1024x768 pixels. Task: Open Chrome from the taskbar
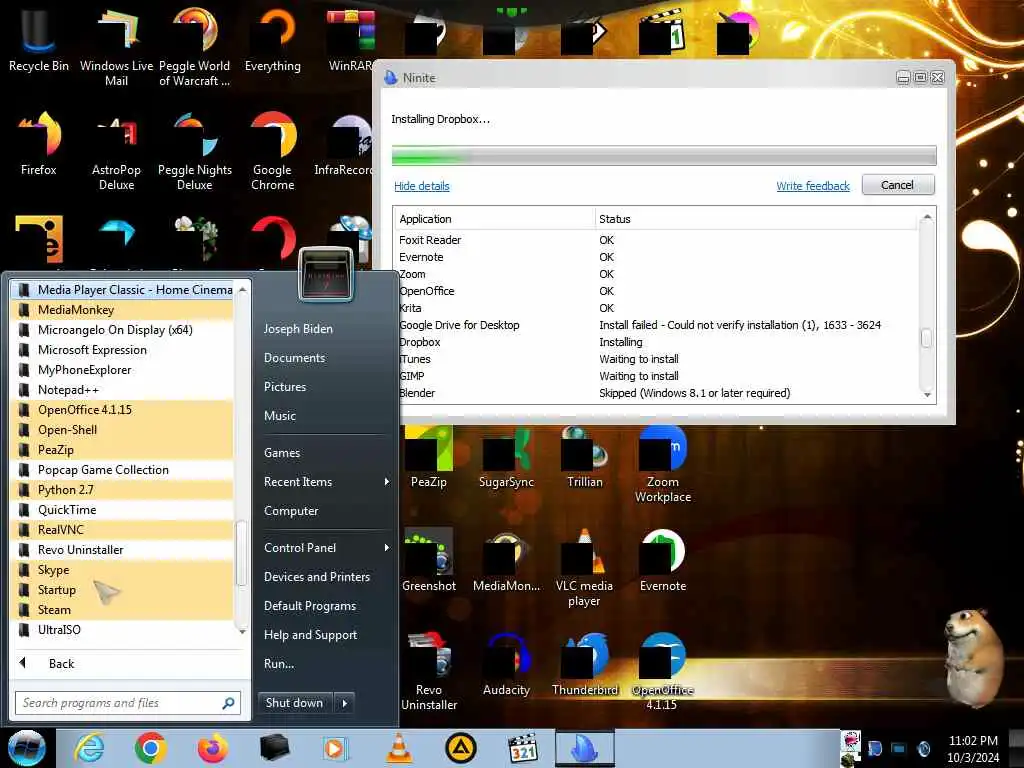tap(150, 748)
